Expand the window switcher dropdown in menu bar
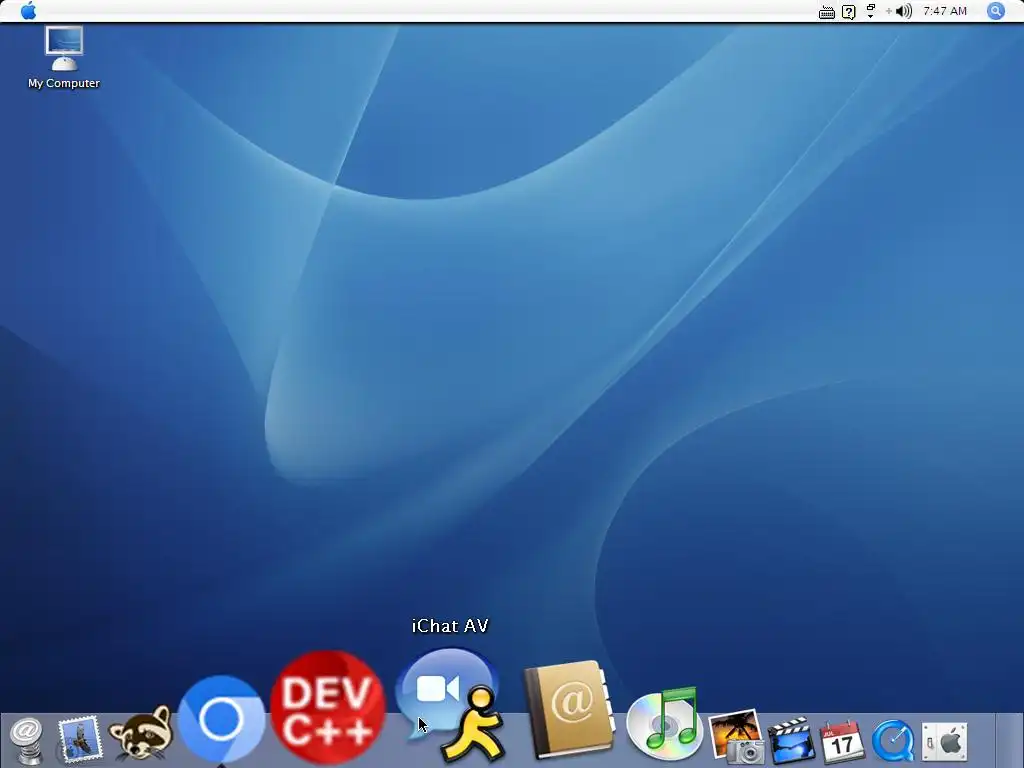Image resolution: width=1024 pixels, height=768 pixels. (x=871, y=11)
